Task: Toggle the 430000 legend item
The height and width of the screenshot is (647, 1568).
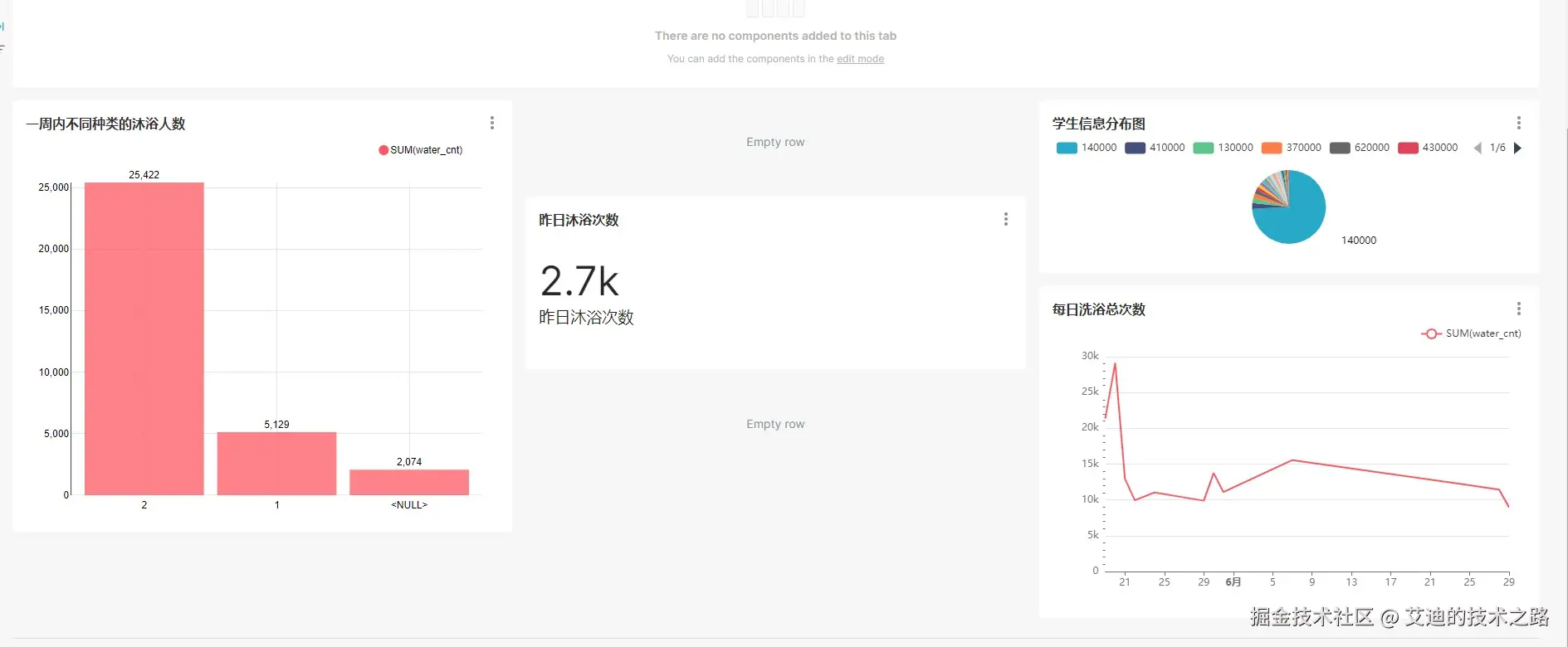Action: tap(1428, 148)
